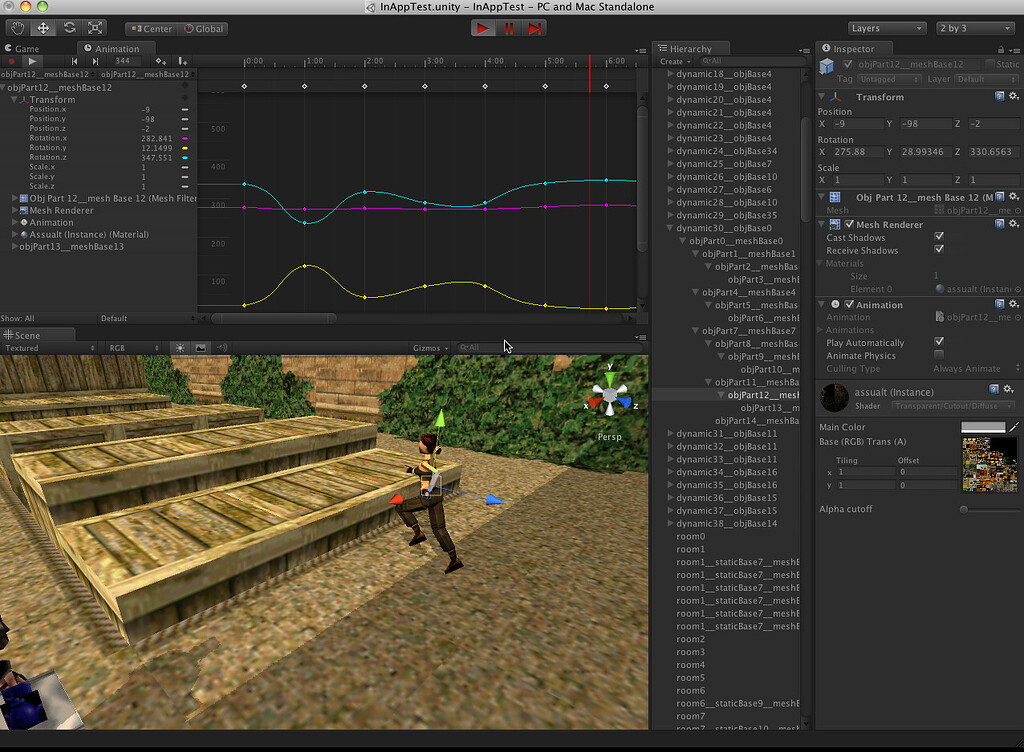This screenshot has width=1024, height=752.
Task: Add an animation event marker
Action: tap(184, 61)
